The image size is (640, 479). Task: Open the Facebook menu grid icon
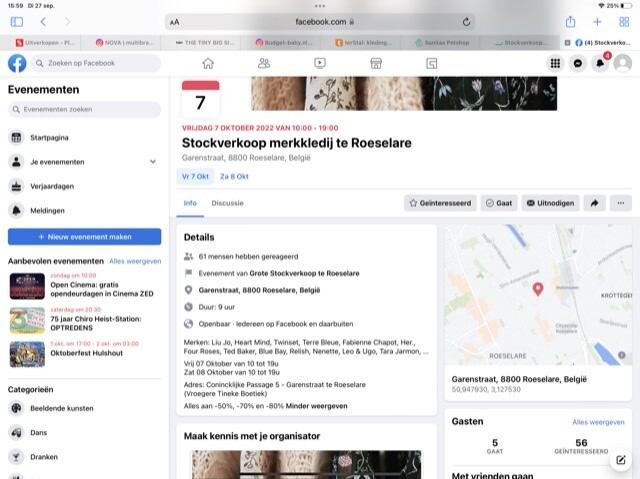coord(555,63)
